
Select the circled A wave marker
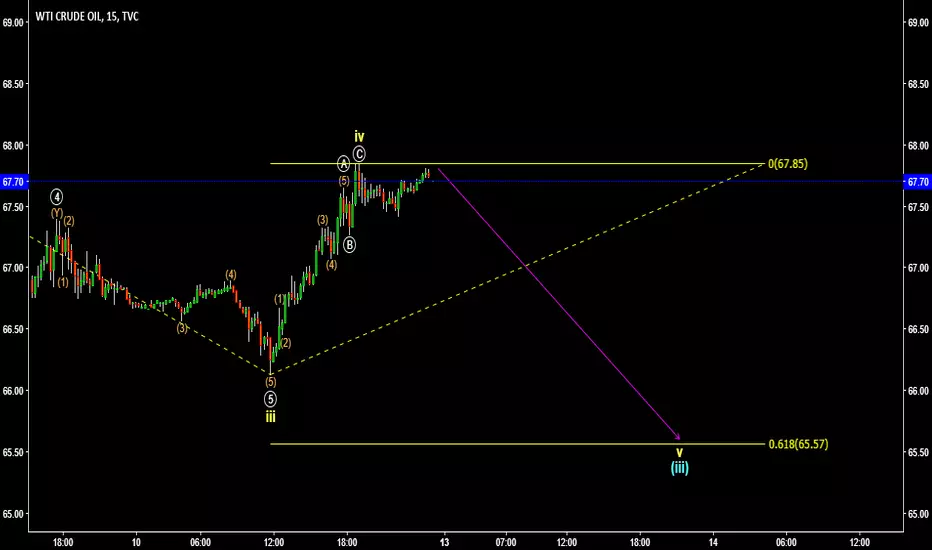click(344, 163)
